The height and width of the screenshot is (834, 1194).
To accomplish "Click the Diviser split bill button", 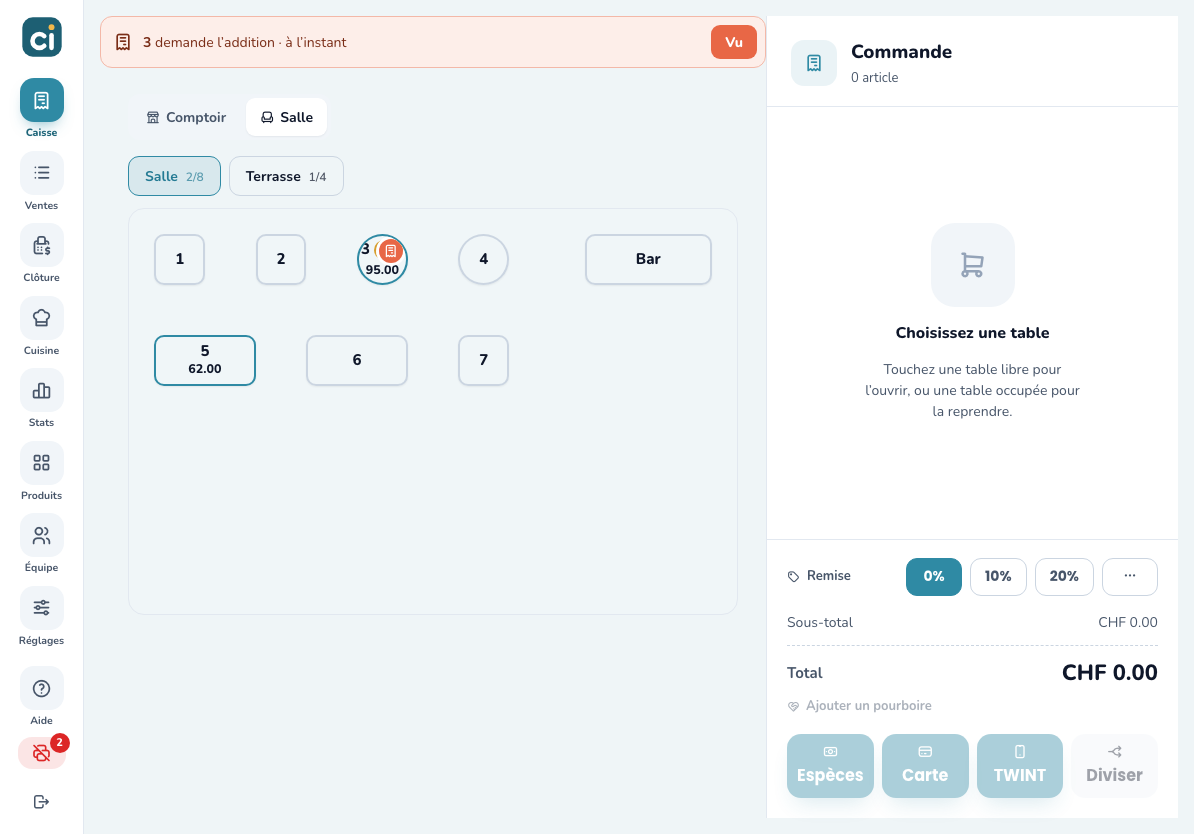I will coord(1114,766).
